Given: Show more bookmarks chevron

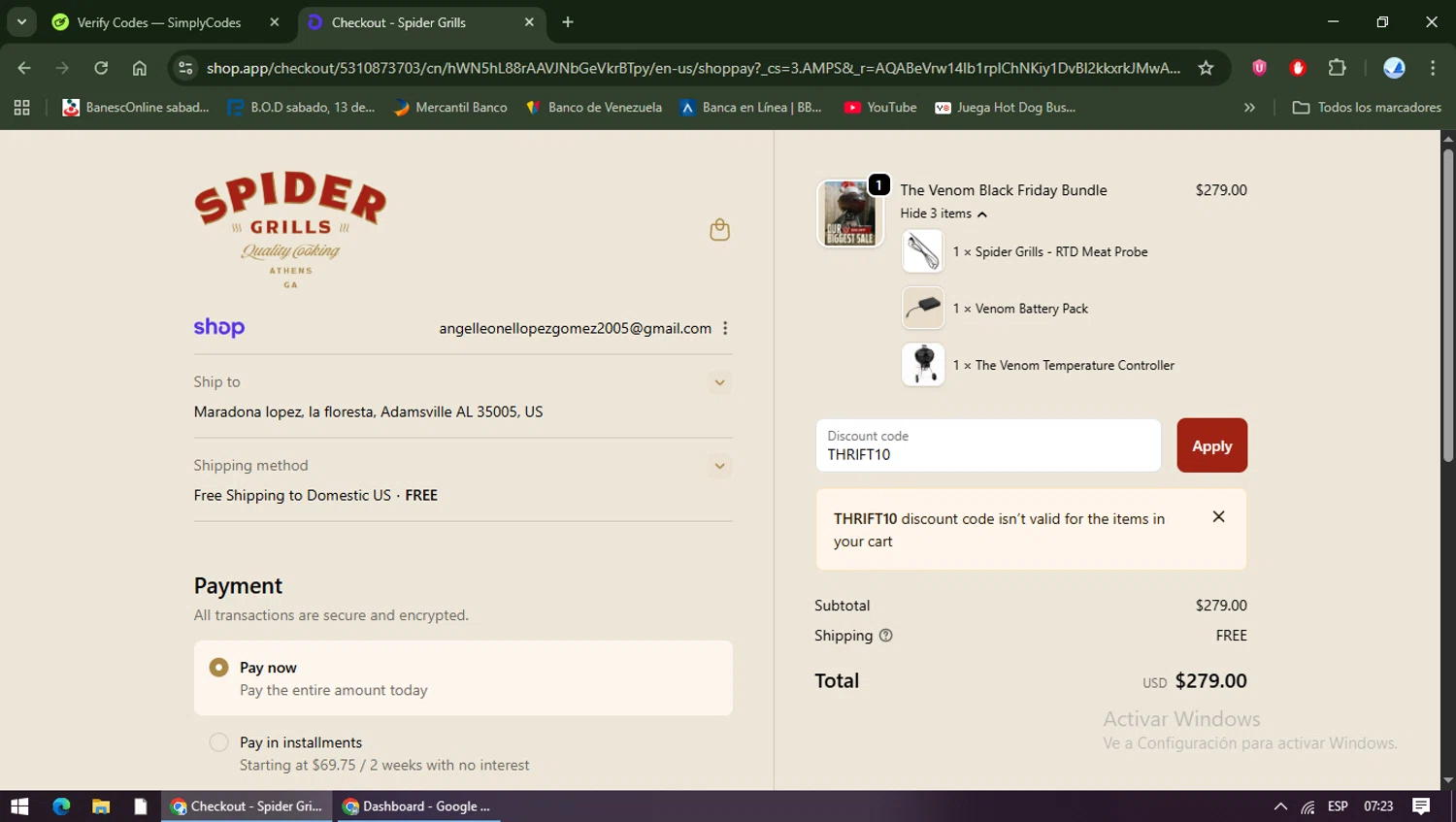Looking at the screenshot, I should [x=1249, y=108].
